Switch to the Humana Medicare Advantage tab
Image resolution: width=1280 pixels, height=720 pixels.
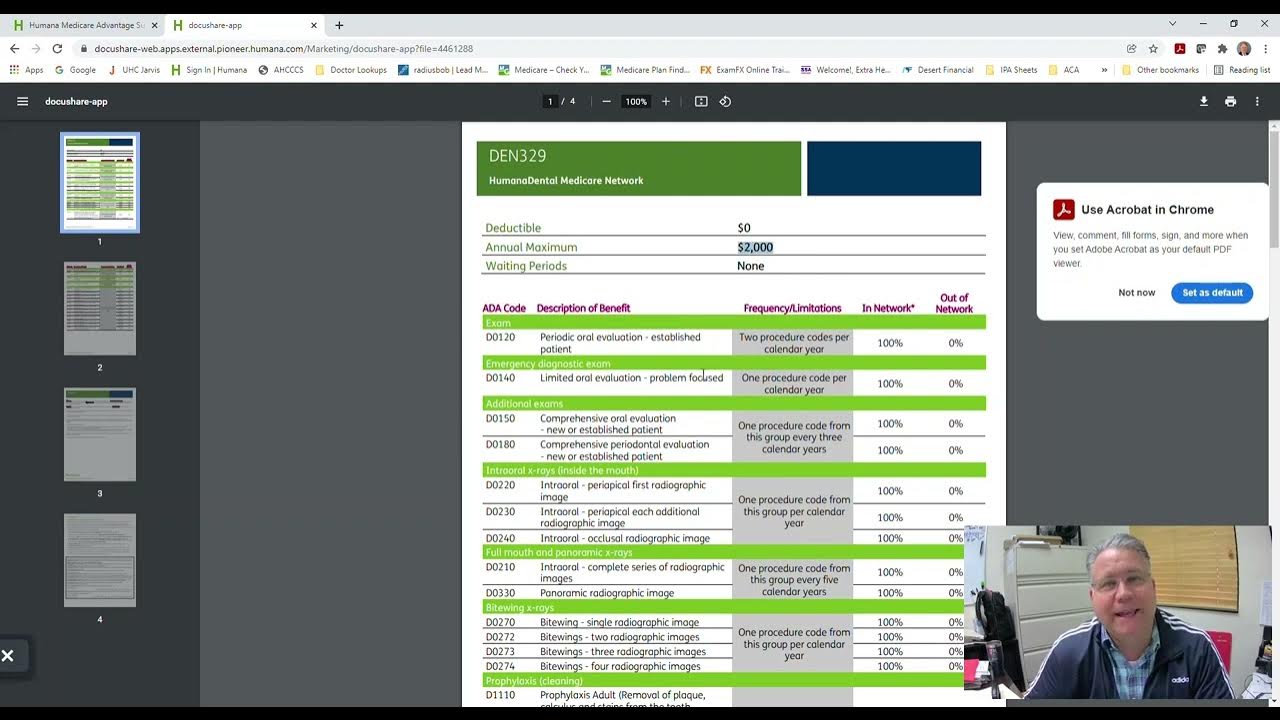(84, 25)
